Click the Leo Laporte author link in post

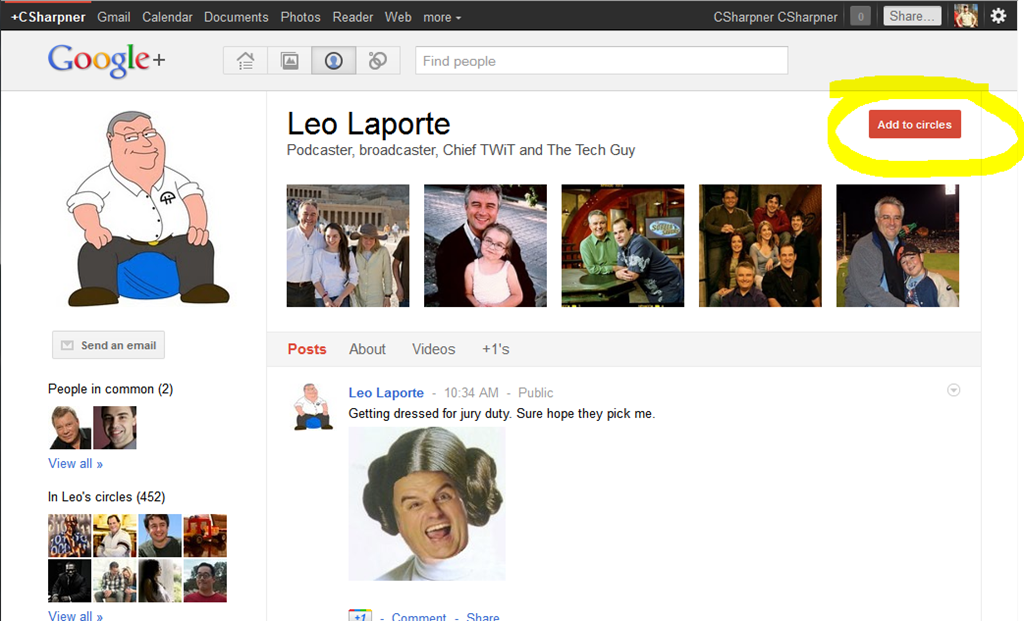pyautogui.click(x=386, y=392)
